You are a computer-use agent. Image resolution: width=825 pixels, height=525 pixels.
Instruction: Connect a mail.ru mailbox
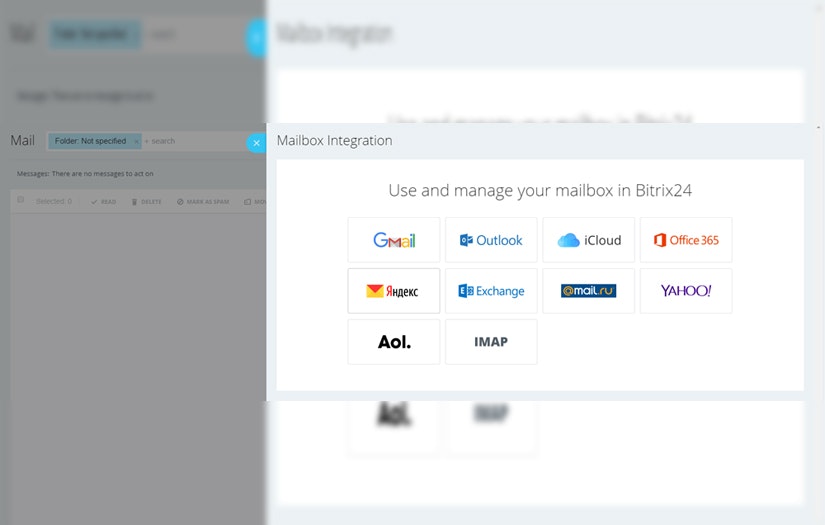588,291
